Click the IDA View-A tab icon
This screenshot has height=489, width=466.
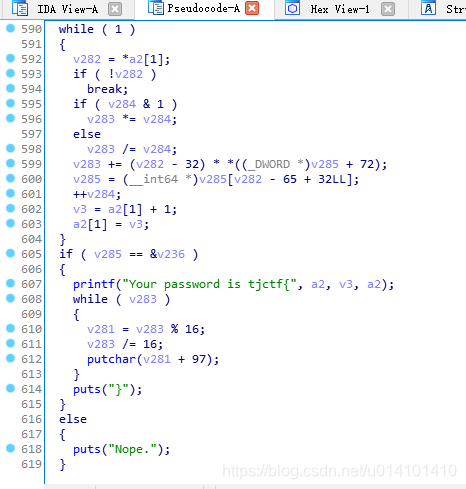(x=20, y=8)
